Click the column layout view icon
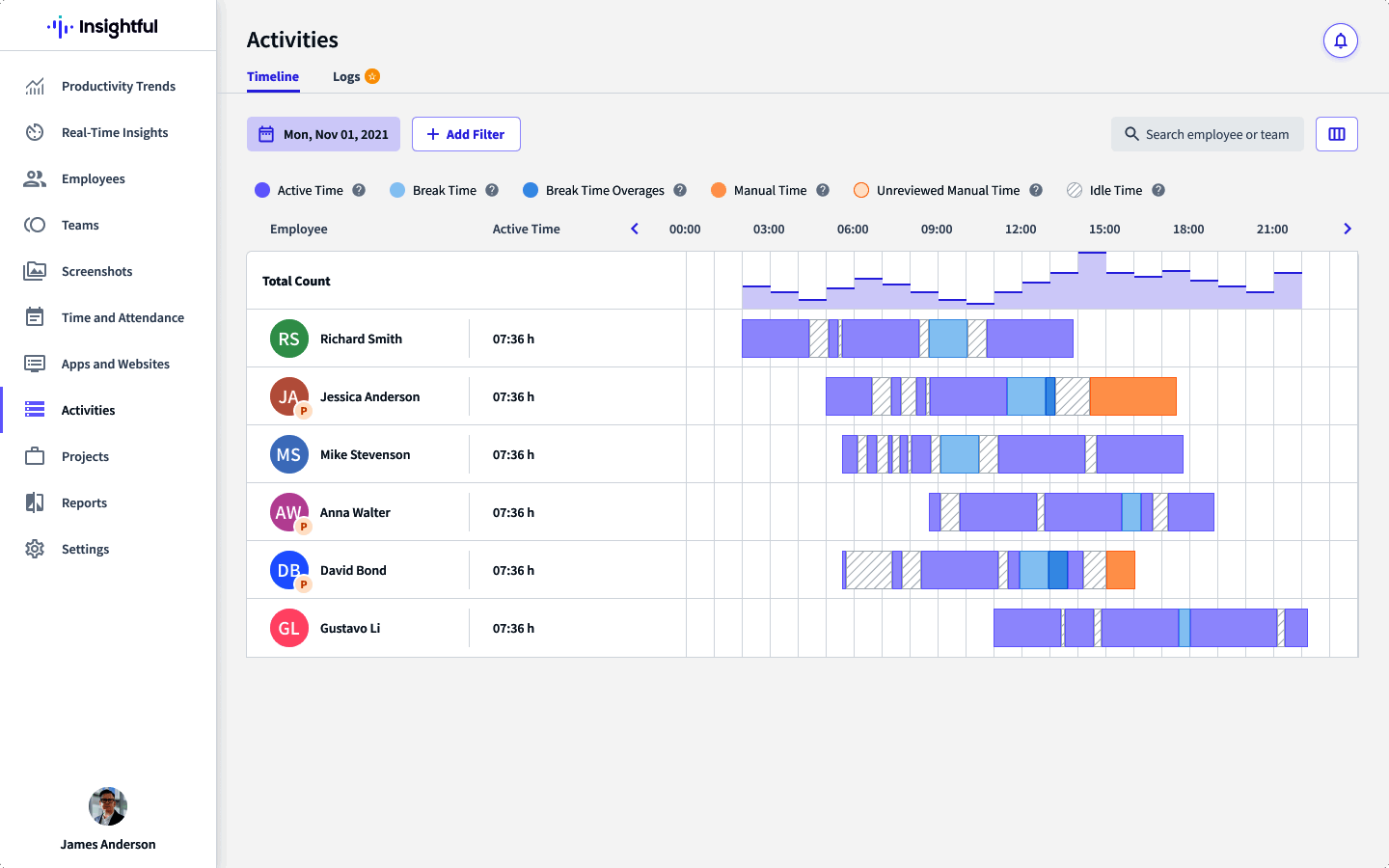Image resolution: width=1389 pixels, height=868 pixels. (1337, 134)
